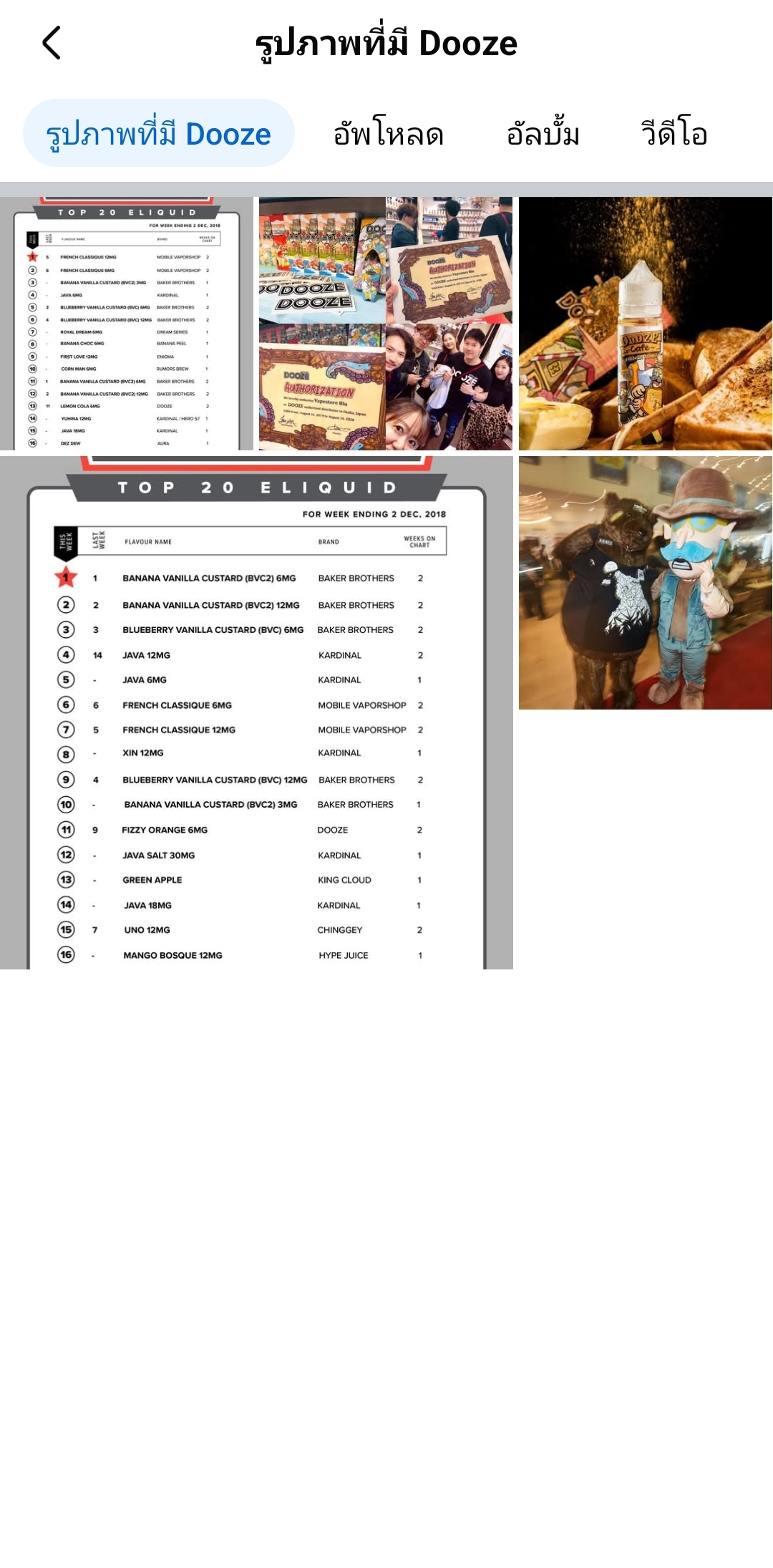Switch to the อัพโหลด tab
The height and width of the screenshot is (1568, 773).
point(389,134)
